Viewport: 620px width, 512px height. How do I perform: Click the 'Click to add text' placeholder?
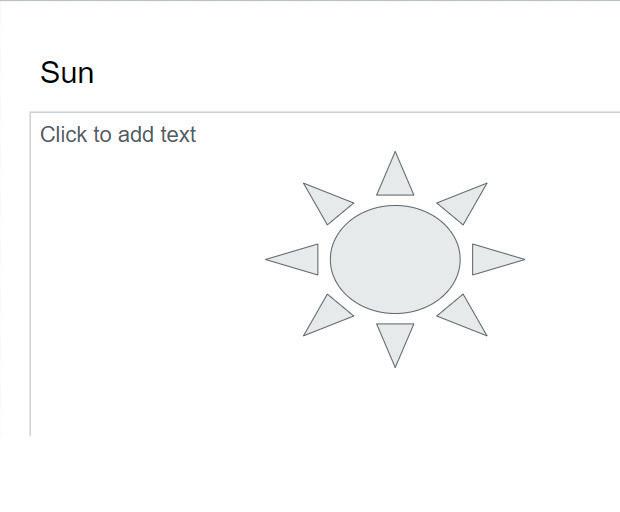(x=118, y=134)
